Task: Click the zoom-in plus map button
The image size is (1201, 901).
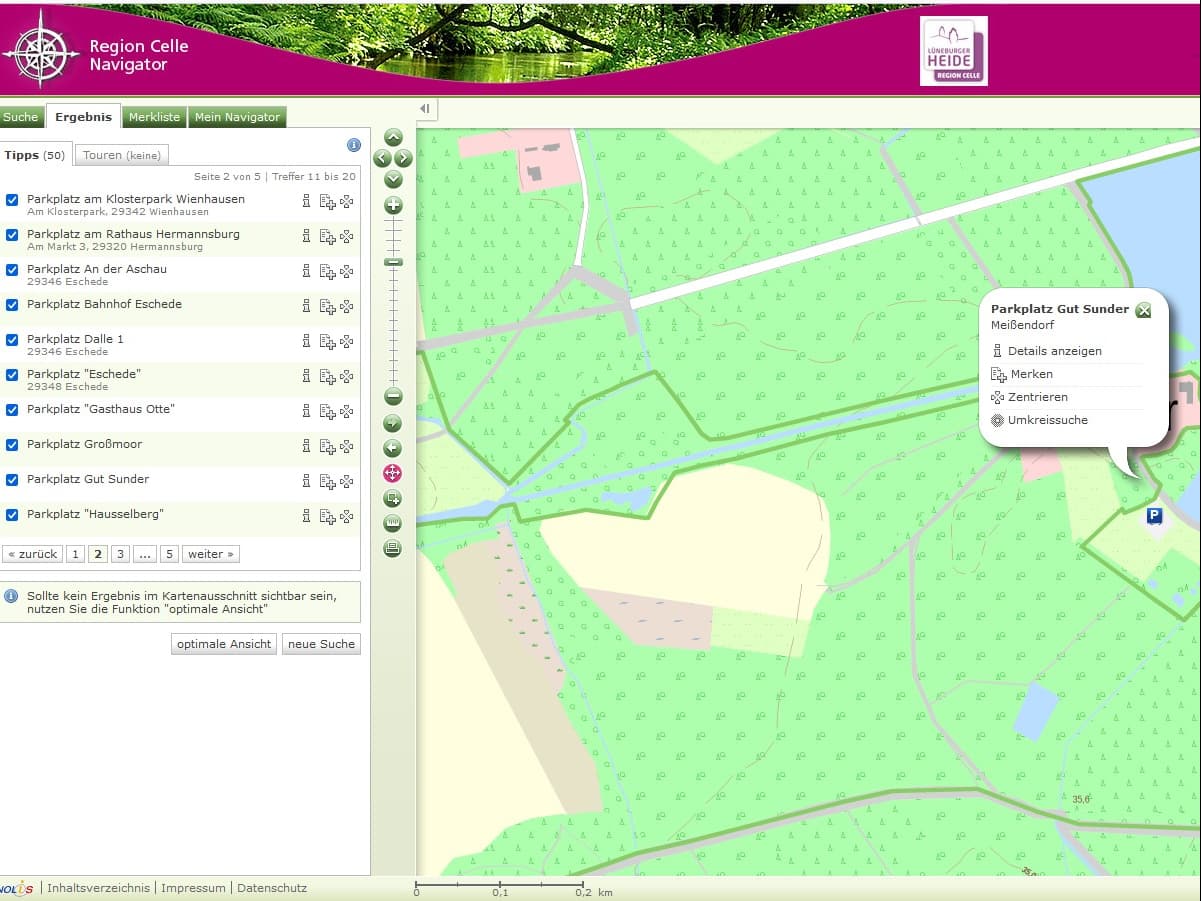Action: [x=393, y=205]
